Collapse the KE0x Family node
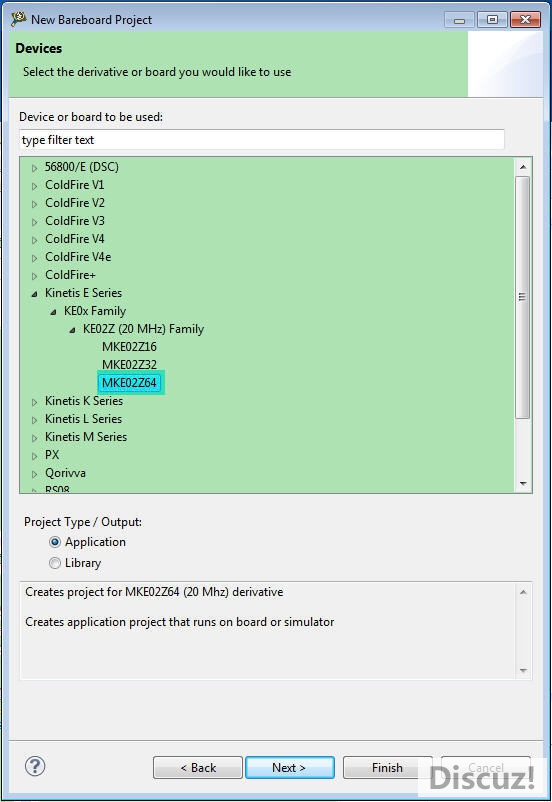The width and height of the screenshot is (552, 802). pyautogui.click(x=54, y=311)
